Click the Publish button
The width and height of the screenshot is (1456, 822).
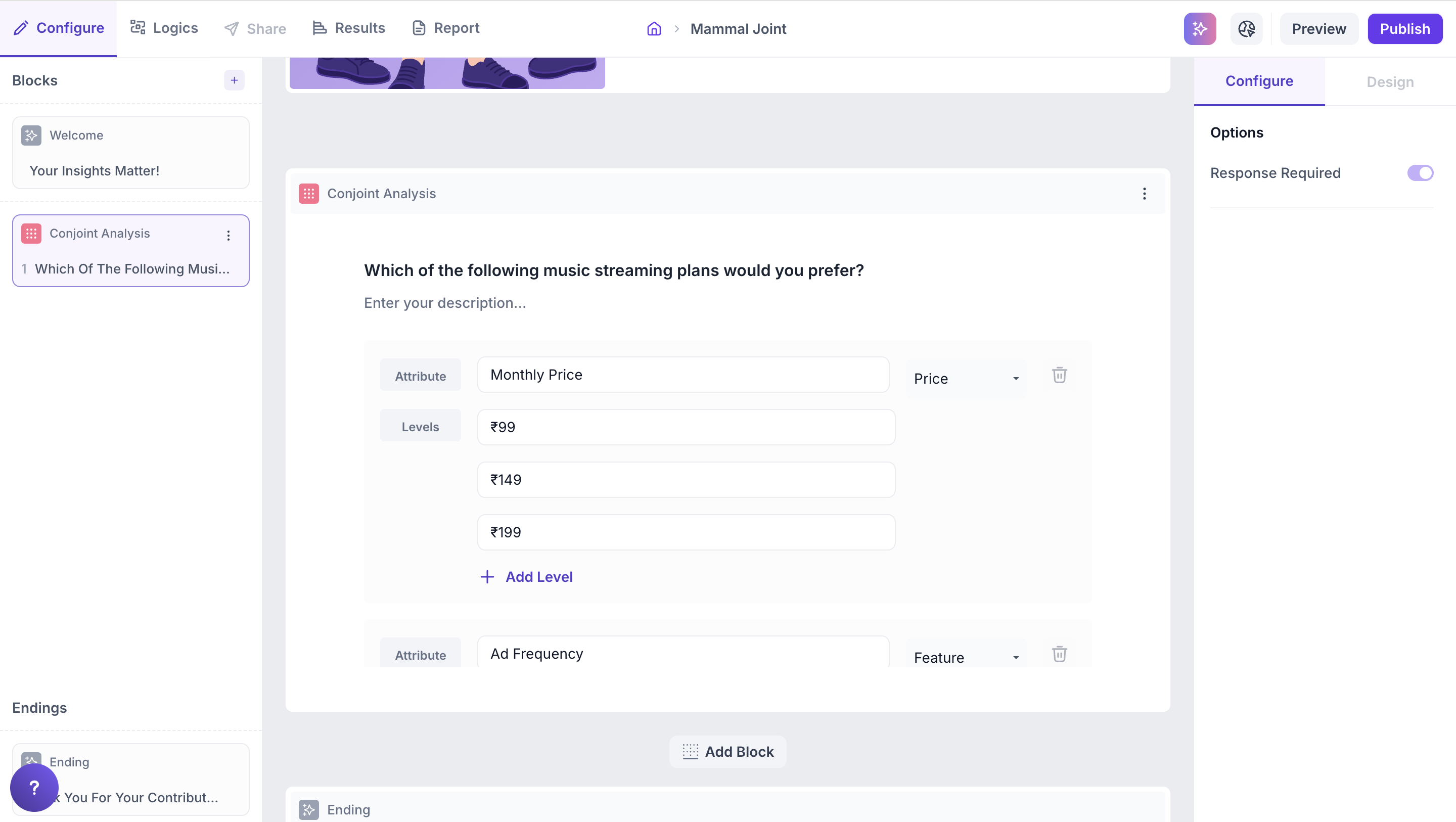(x=1404, y=29)
